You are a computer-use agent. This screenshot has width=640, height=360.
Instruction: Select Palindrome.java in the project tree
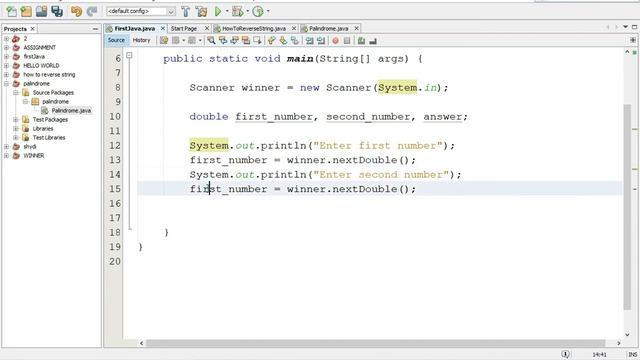(x=71, y=111)
